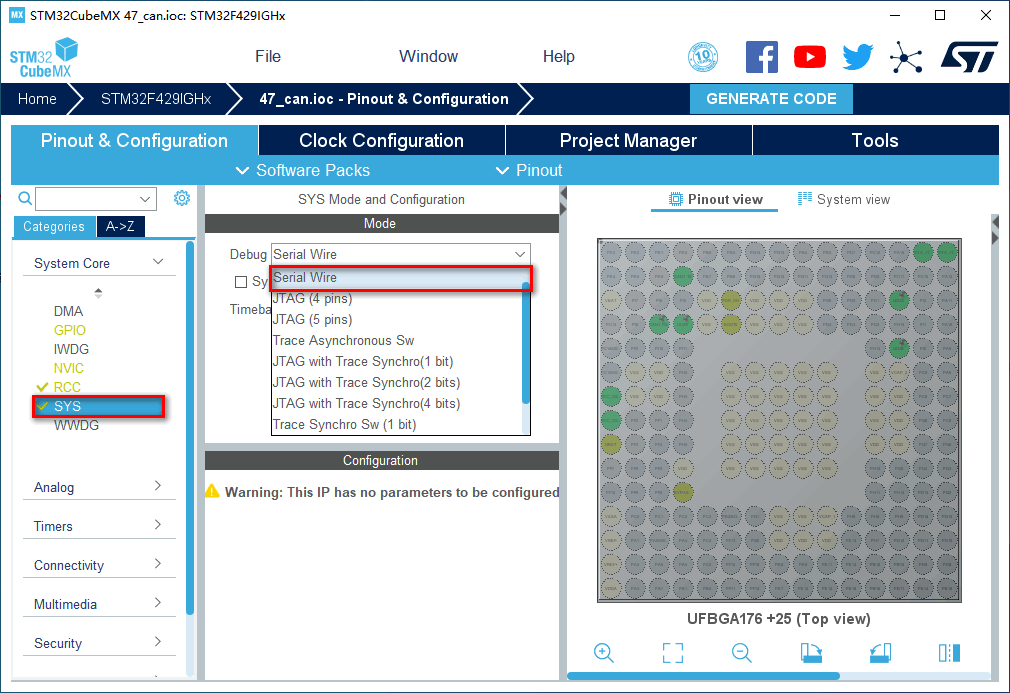Viewport: 1010px width, 693px height.
Task: Click the Twitter bird icon
Action: click(x=857, y=57)
